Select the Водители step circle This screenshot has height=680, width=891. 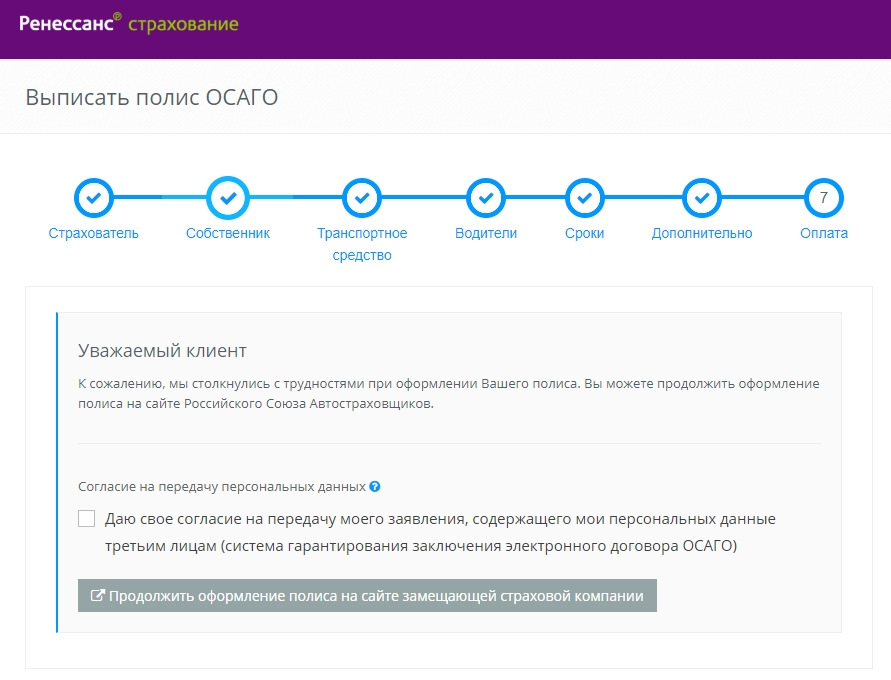(x=486, y=198)
